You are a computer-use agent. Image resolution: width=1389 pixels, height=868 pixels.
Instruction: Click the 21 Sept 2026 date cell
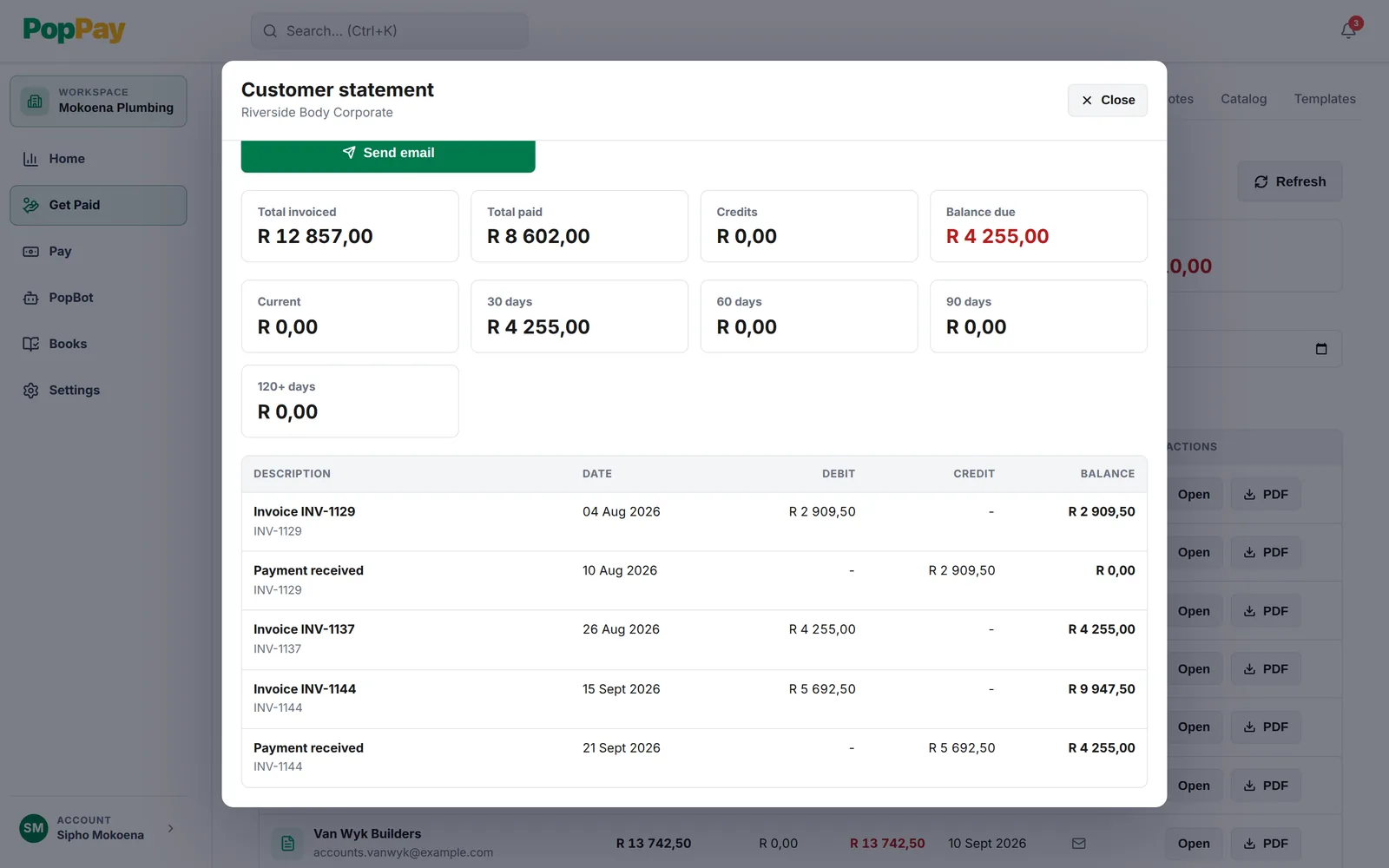622,748
